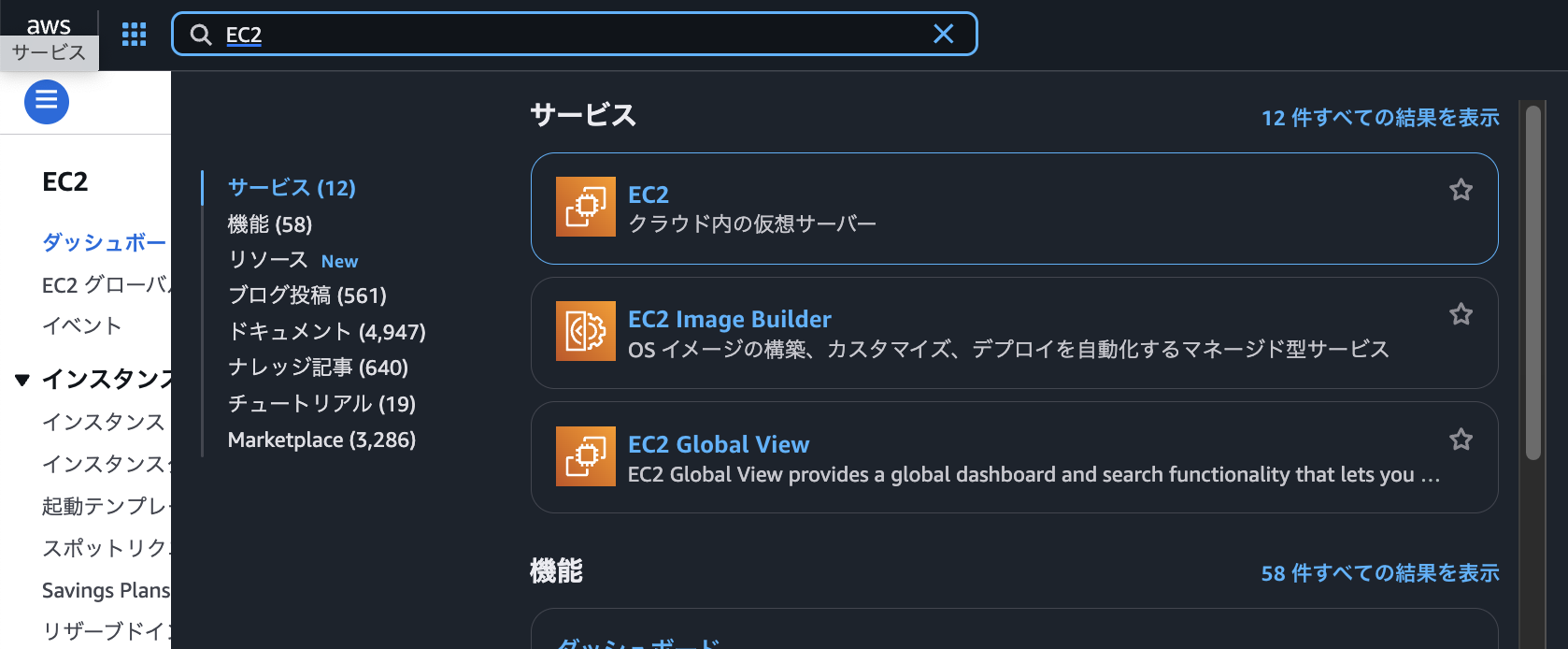The height and width of the screenshot is (649, 1568).
Task: Click the search results vertical scrollbar
Action: click(1533, 282)
